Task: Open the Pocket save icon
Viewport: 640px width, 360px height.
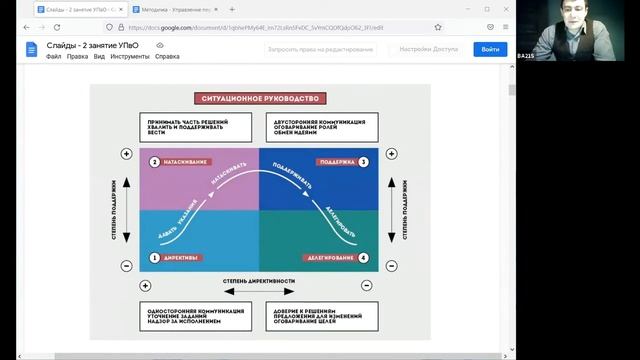Action: (490, 27)
